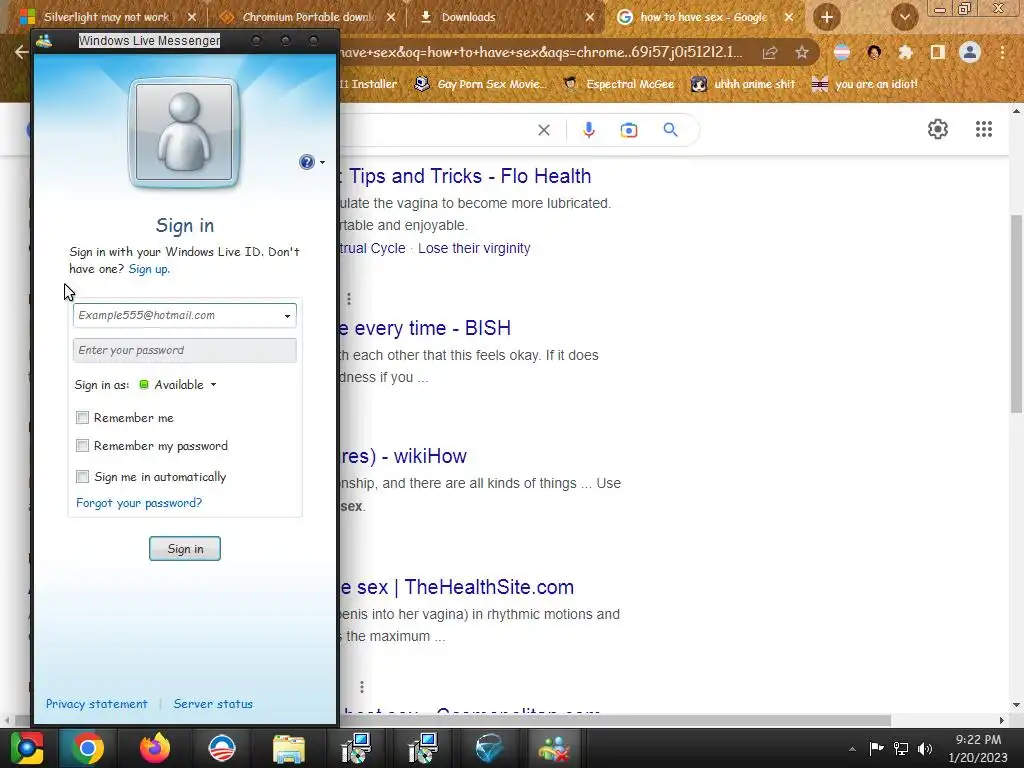Follow the Sign up link

click(x=149, y=269)
